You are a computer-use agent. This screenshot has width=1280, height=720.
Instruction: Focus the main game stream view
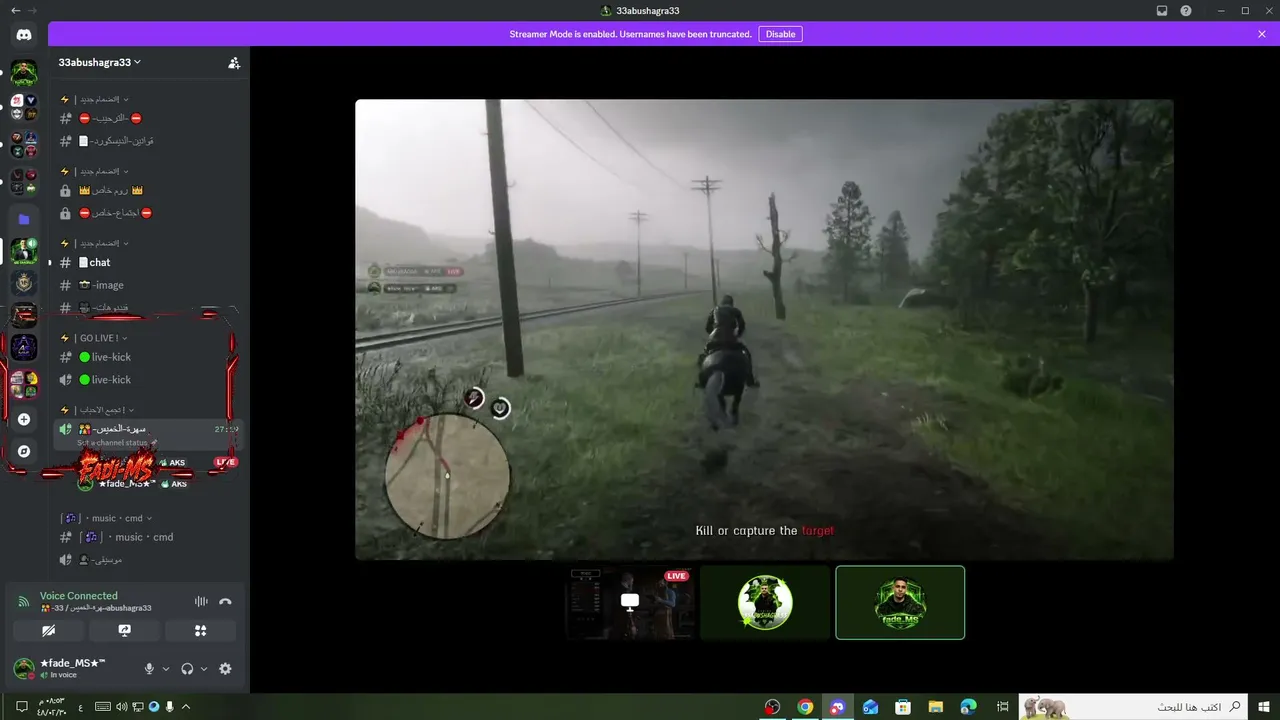pos(764,329)
